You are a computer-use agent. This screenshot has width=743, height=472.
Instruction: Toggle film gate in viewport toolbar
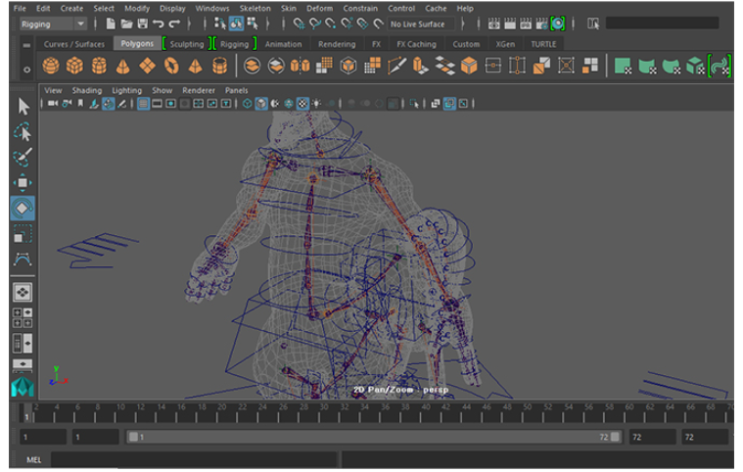coord(157,103)
